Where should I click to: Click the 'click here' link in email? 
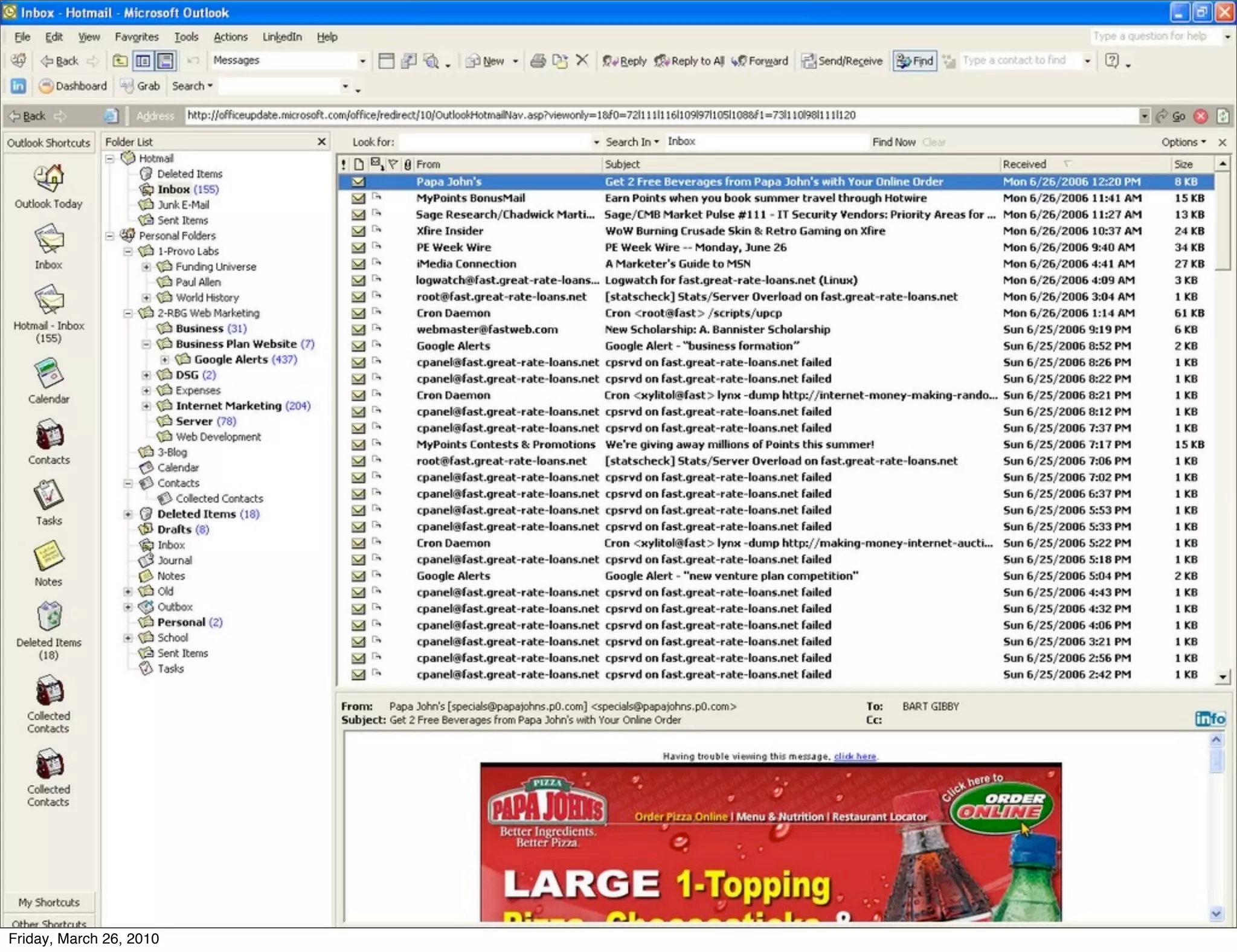855,756
